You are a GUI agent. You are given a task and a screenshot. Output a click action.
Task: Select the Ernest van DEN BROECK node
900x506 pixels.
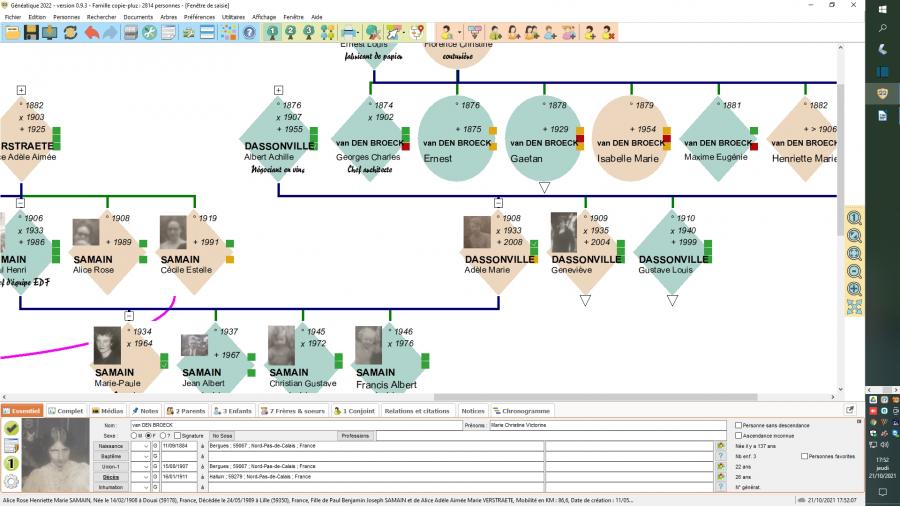(457, 138)
